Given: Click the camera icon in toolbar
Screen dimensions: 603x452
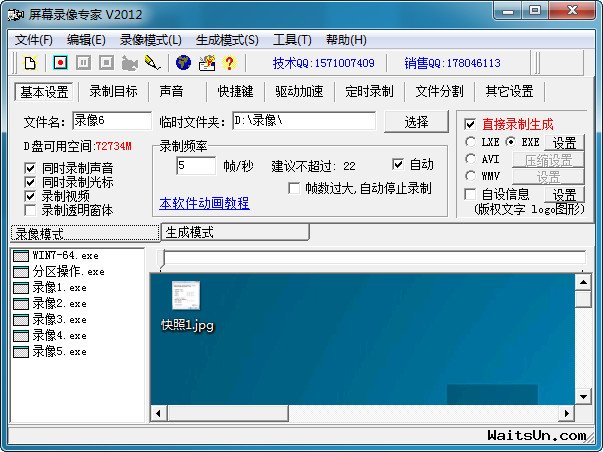Looking at the screenshot, I should [129, 63].
